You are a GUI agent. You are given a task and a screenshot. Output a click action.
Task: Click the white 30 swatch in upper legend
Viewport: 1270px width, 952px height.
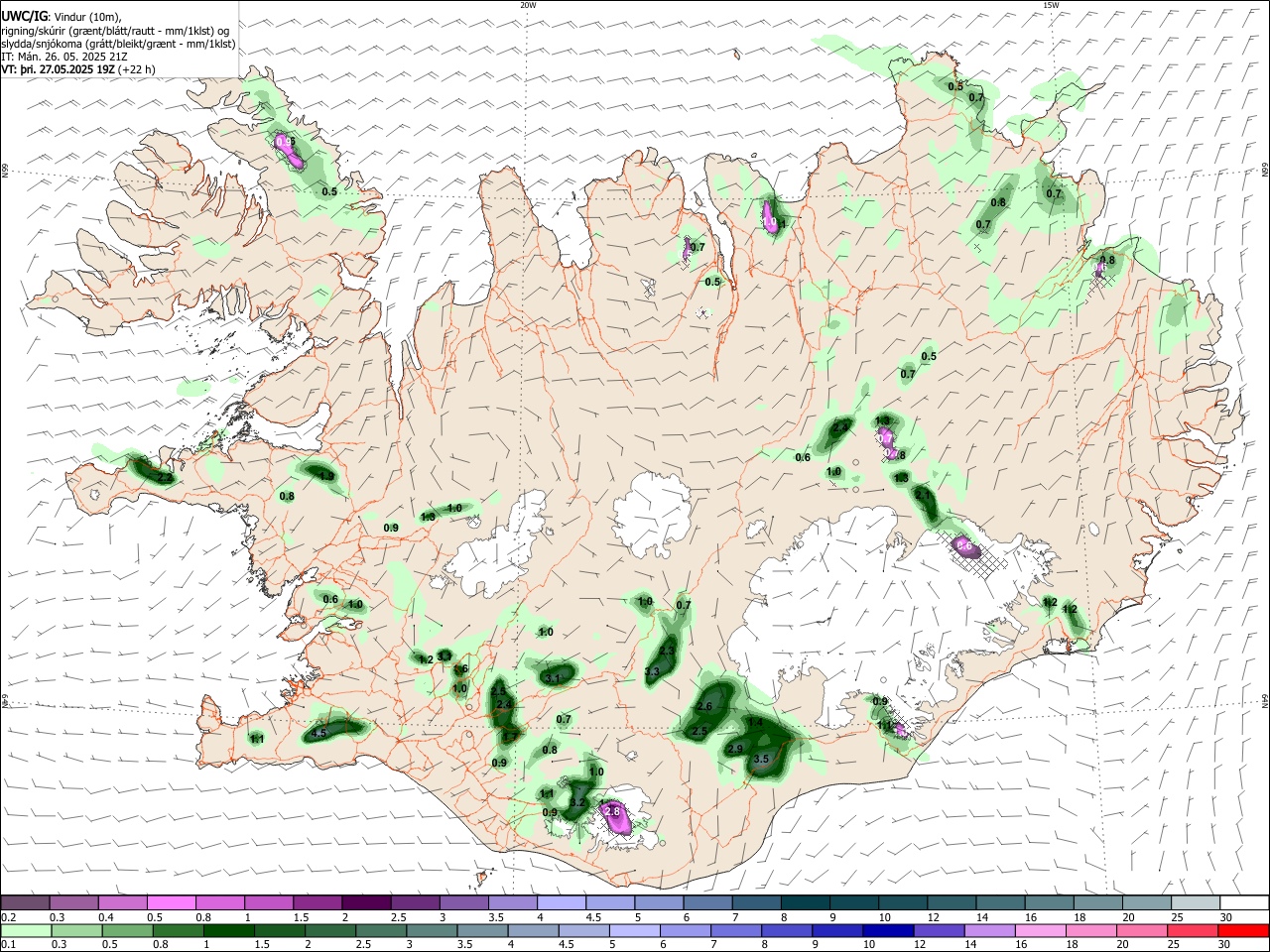1243,902
